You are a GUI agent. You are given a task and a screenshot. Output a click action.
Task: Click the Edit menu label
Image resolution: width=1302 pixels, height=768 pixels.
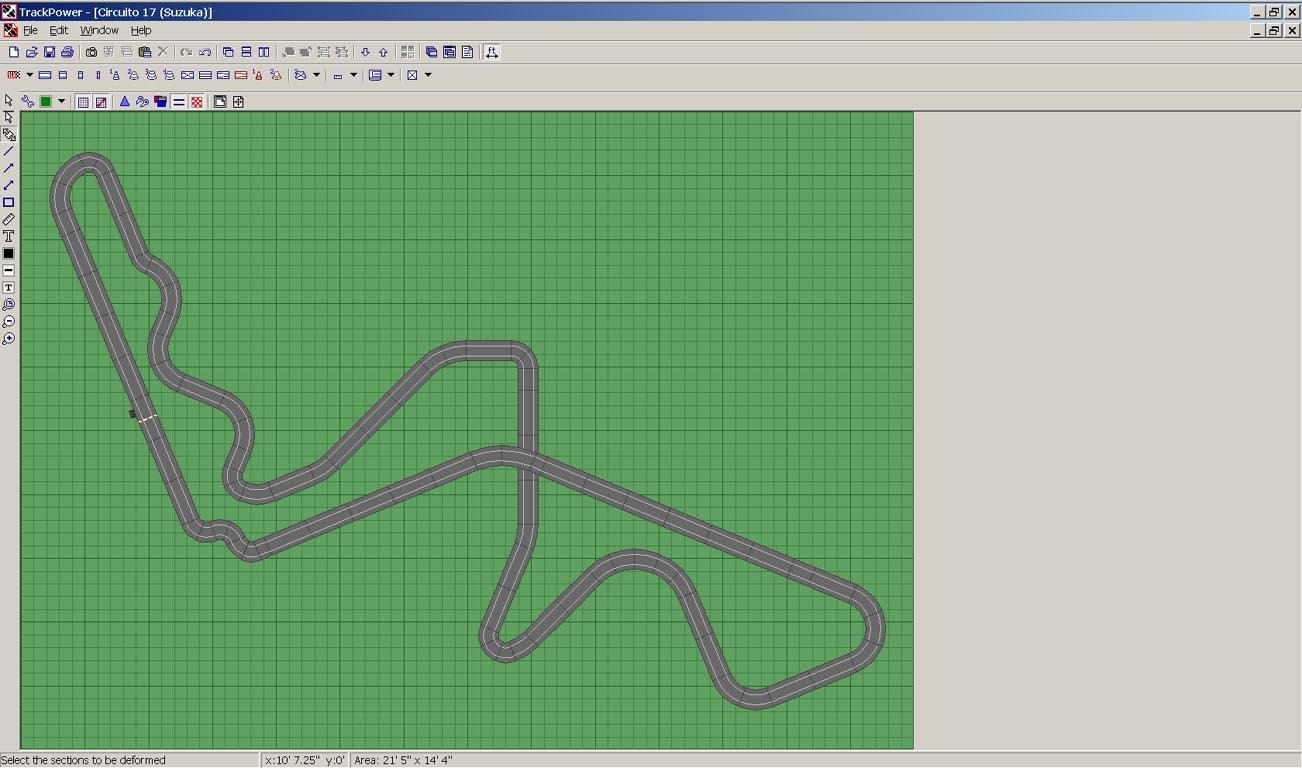(x=59, y=30)
